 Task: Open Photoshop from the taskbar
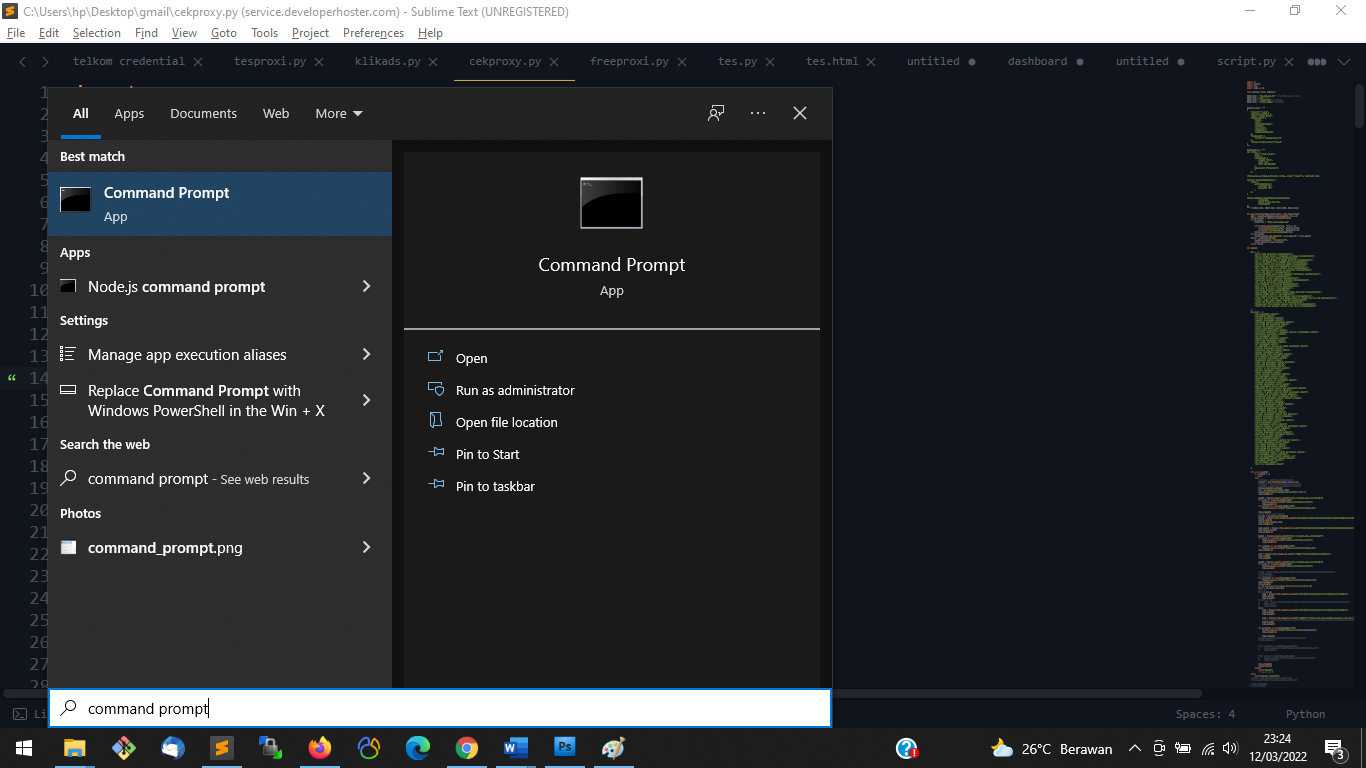[x=565, y=748]
